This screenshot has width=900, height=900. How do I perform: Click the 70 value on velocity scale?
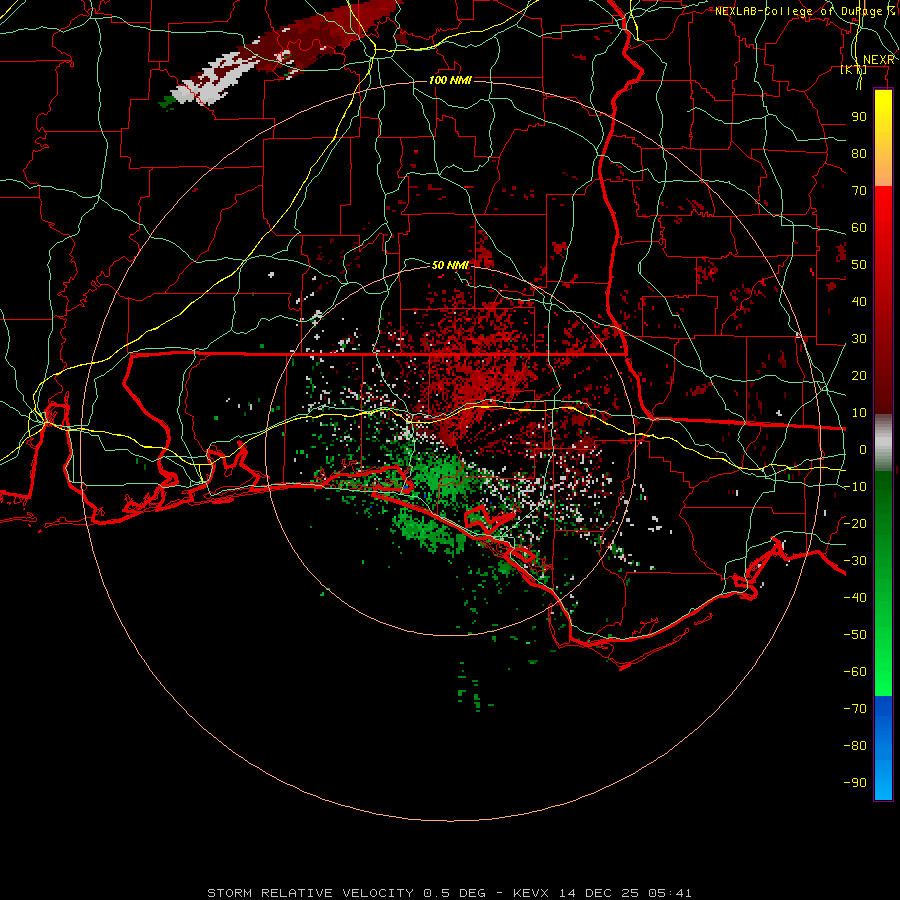(x=859, y=191)
